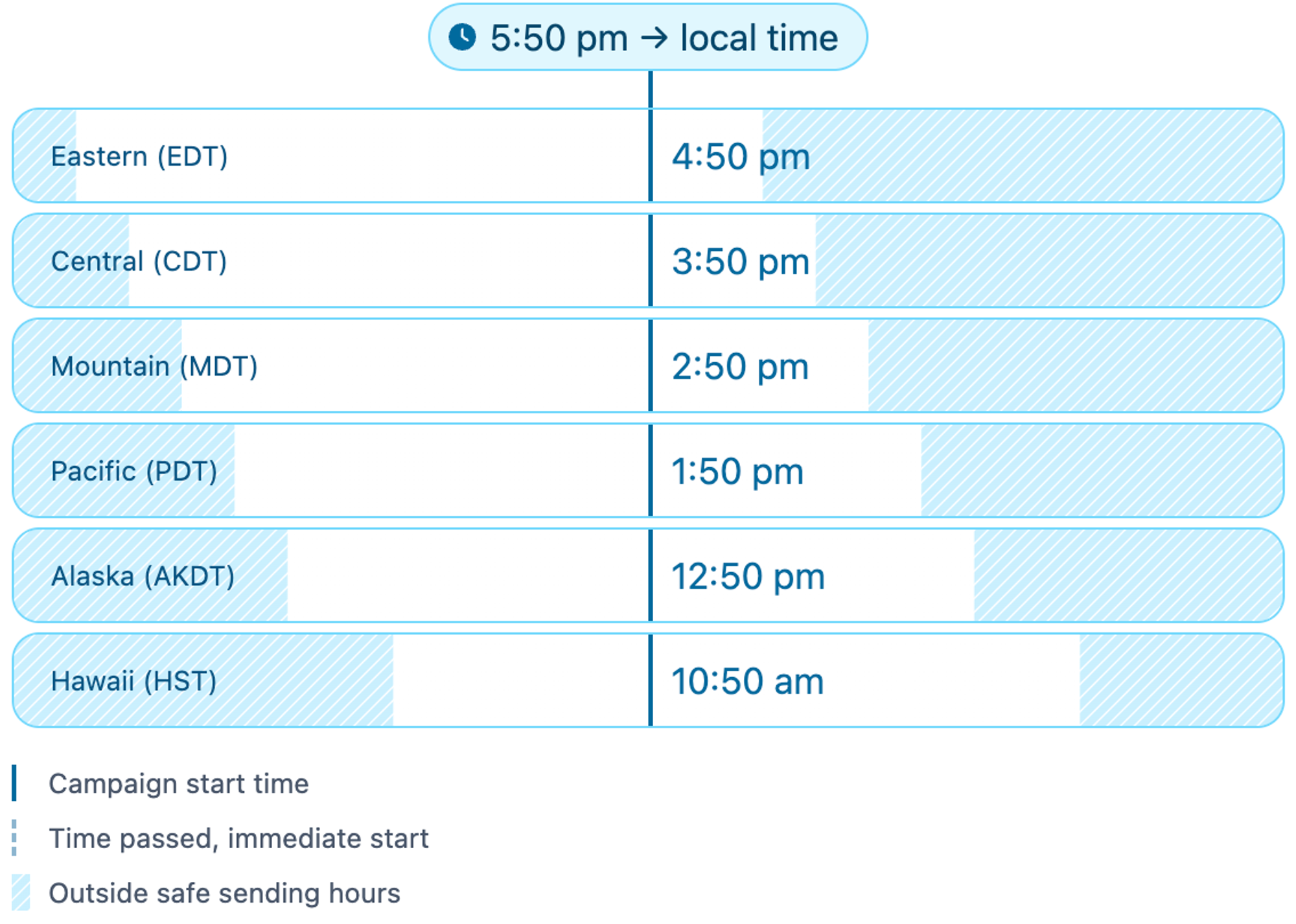Click the arrow icon before local time
This screenshot has height=924, width=1296.
[x=654, y=38]
